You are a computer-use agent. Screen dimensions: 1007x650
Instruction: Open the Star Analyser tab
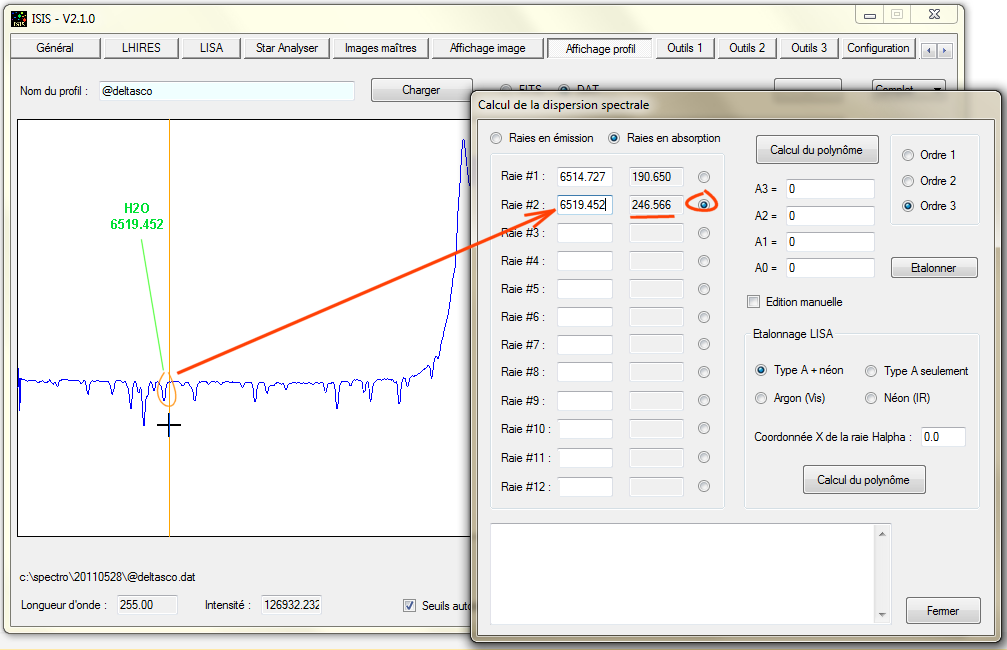[x=286, y=48]
